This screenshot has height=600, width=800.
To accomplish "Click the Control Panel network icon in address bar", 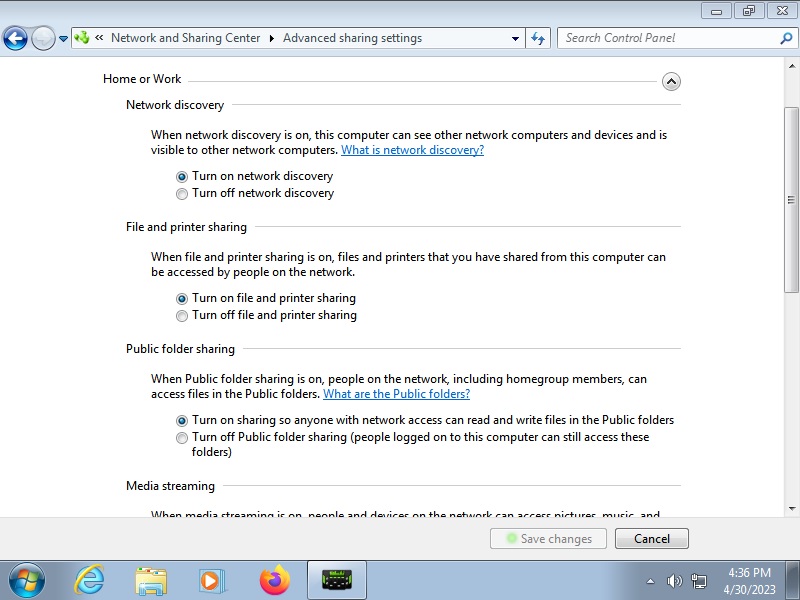I will (x=82, y=38).
